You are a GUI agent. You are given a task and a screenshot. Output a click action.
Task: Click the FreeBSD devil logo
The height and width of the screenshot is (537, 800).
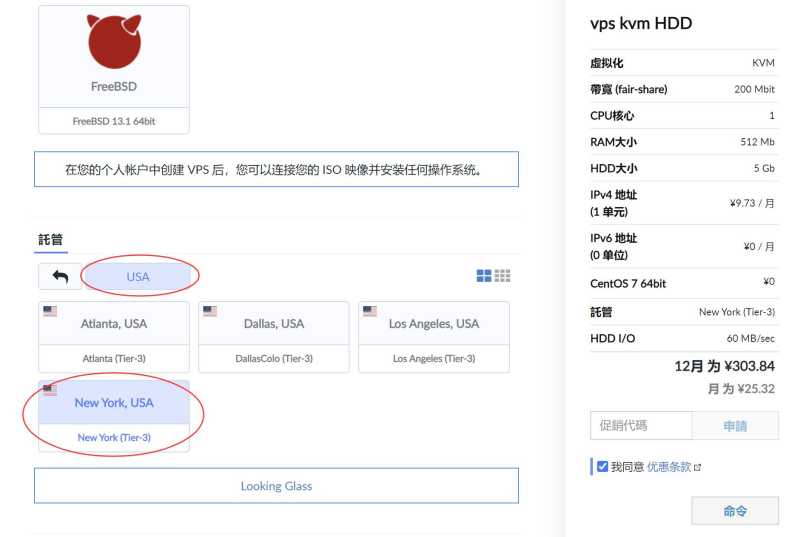(x=113, y=41)
